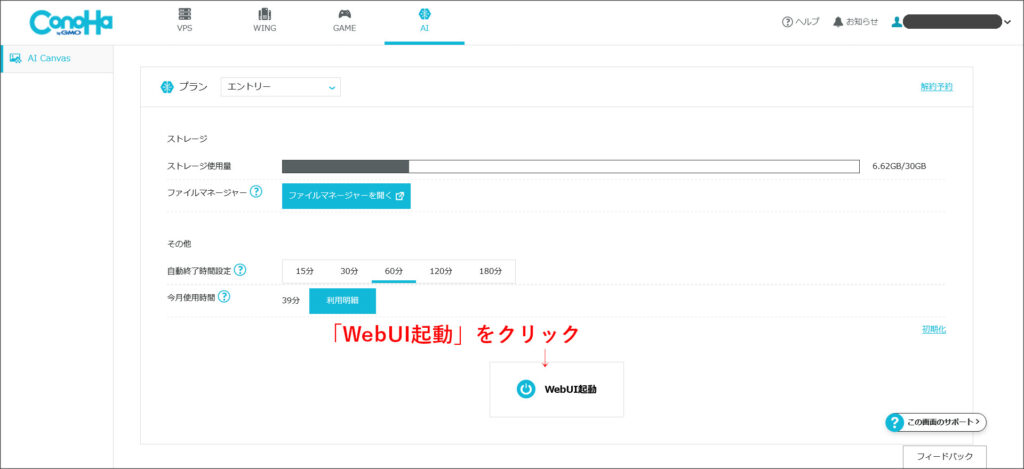Click the その他 section heading

pos(179,244)
